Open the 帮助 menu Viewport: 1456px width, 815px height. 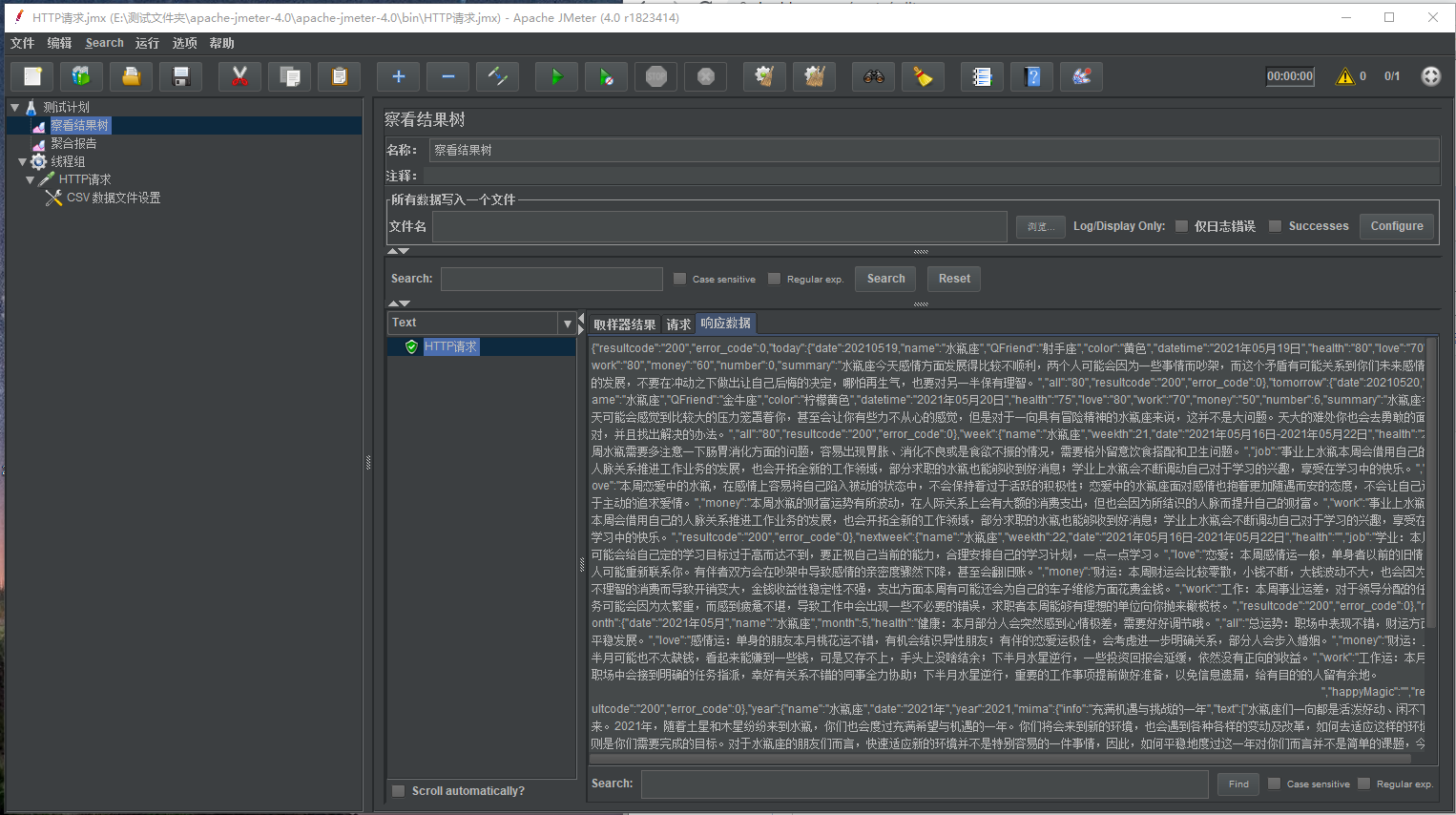pos(221,43)
